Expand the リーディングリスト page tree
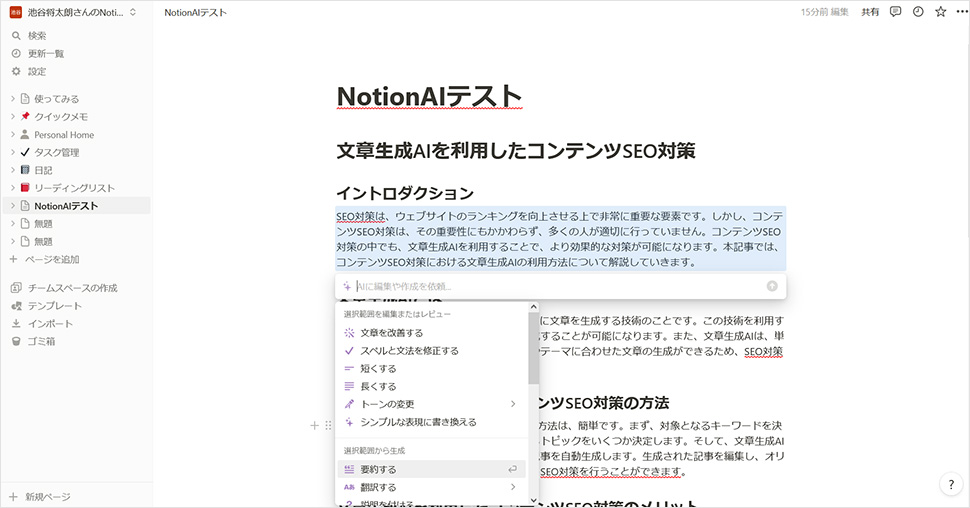This screenshot has width=970, height=508. click(x=12, y=187)
